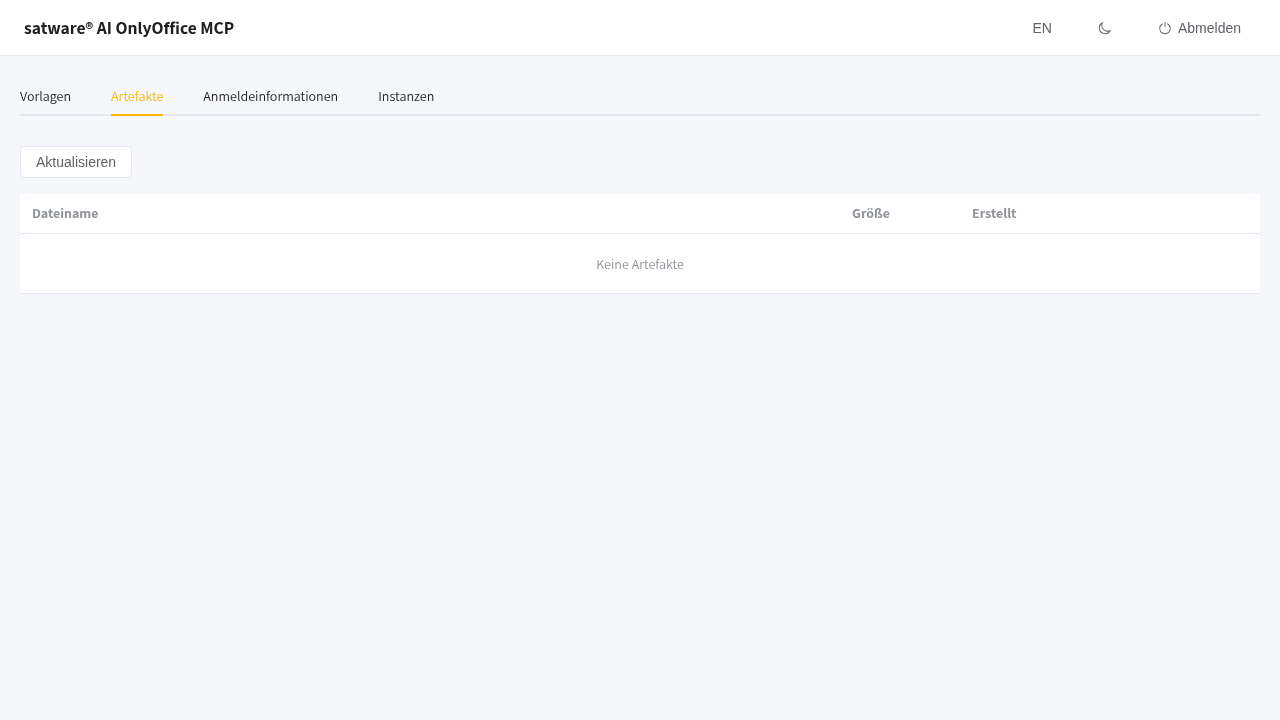Viewport: 1280px width, 720px height.
Task: Toggle dark mode with the moon icon
Action: tap(1105, 28)
